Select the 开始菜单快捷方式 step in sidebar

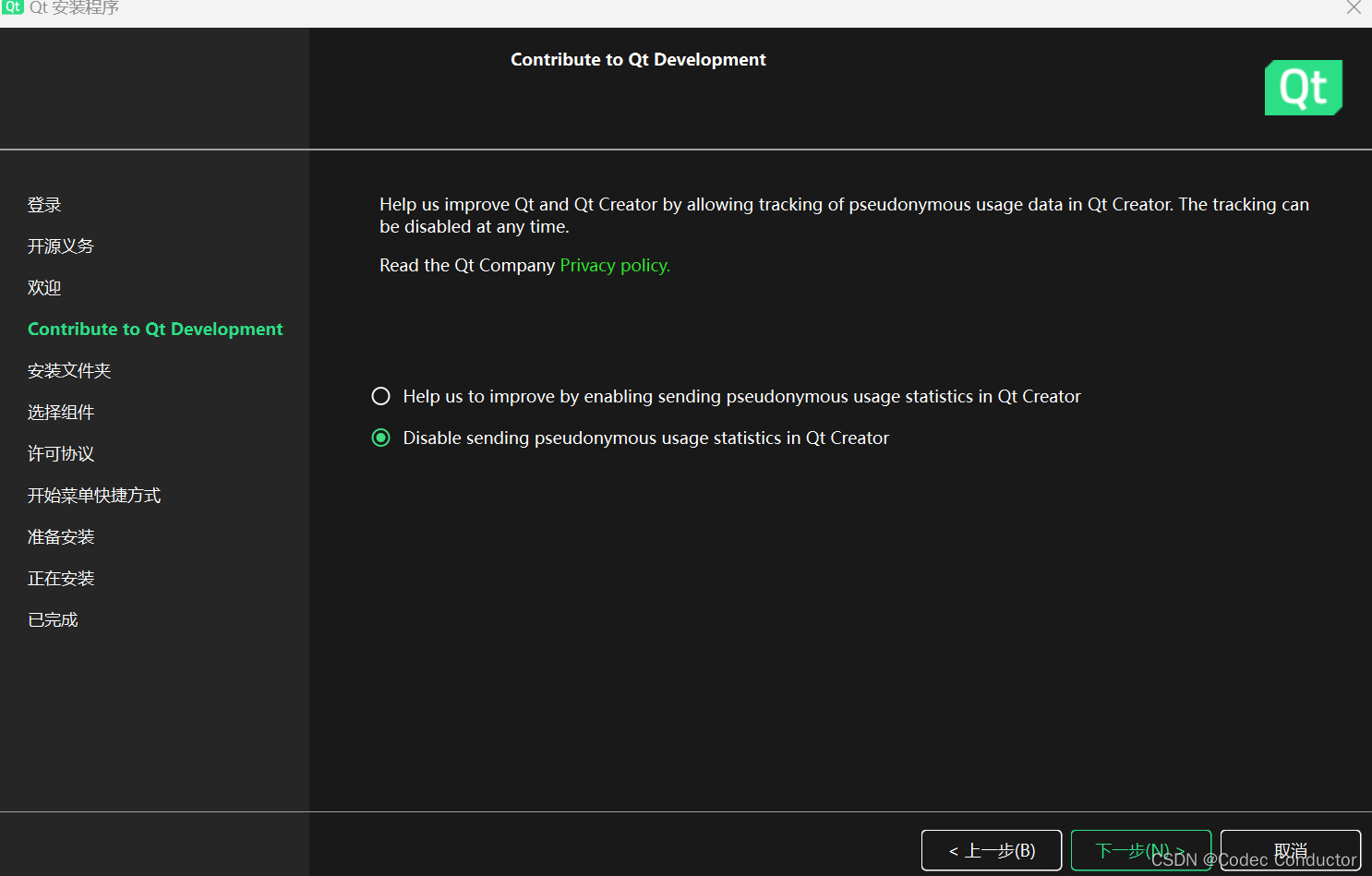pos(94,496)
